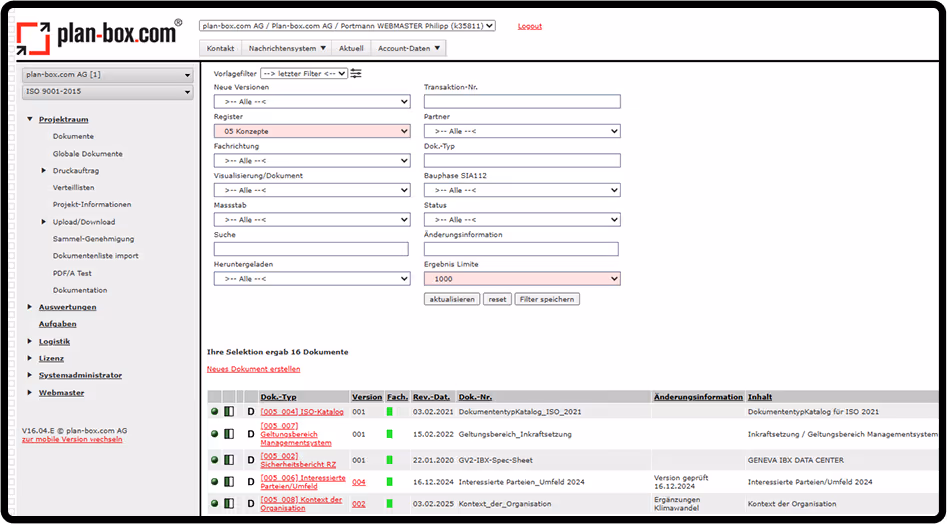Click the D icon in the Interessierte Parteien/Umfeld row
947x524 pixels.
251,482
